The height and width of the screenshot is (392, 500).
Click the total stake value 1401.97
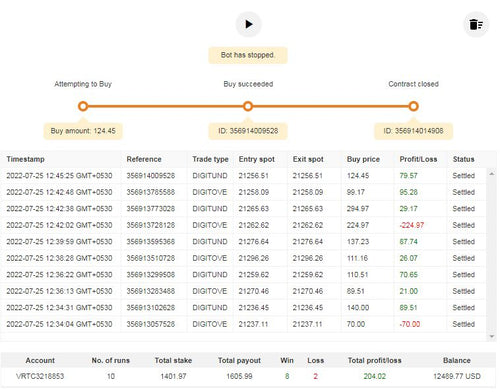[173, 376]
